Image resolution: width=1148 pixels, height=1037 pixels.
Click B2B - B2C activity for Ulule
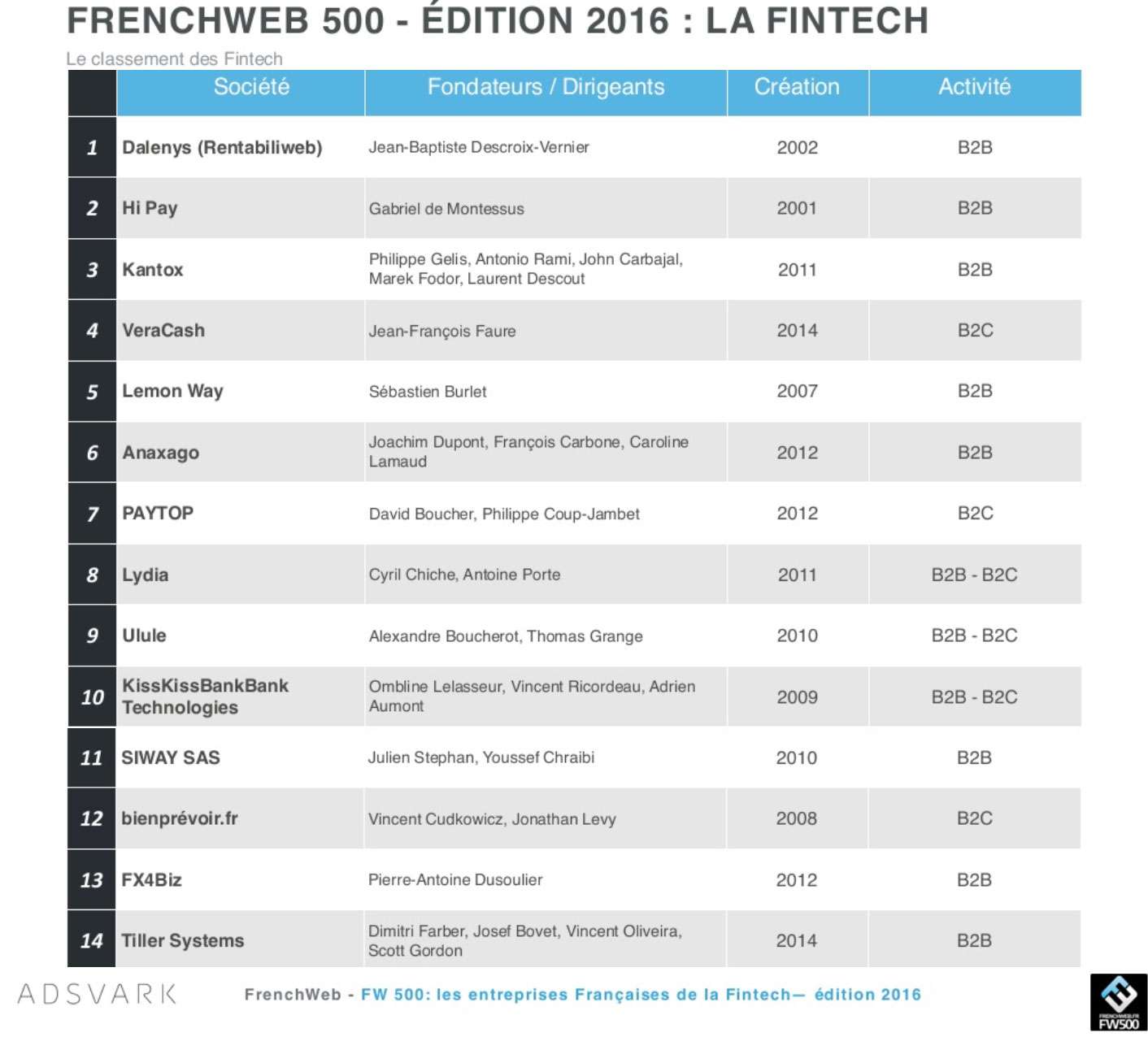pyautogui.click(x=974, y=636)
